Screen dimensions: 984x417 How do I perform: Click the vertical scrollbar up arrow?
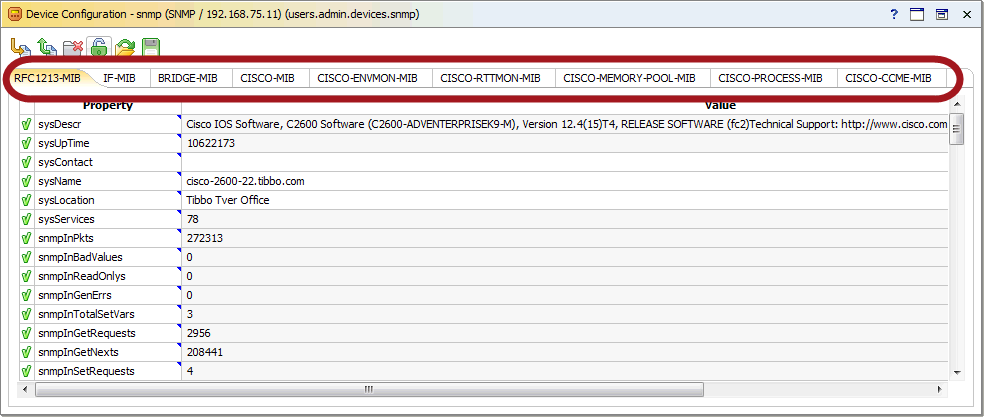pyautogui.click(x=956, y=105)
